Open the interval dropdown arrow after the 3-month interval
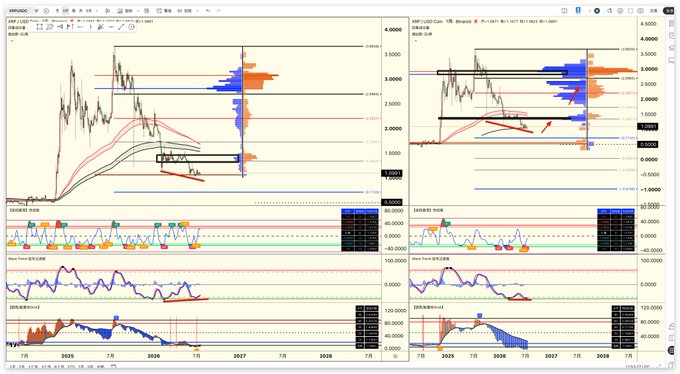Screen dimensions: 680x374 [97, 11]
